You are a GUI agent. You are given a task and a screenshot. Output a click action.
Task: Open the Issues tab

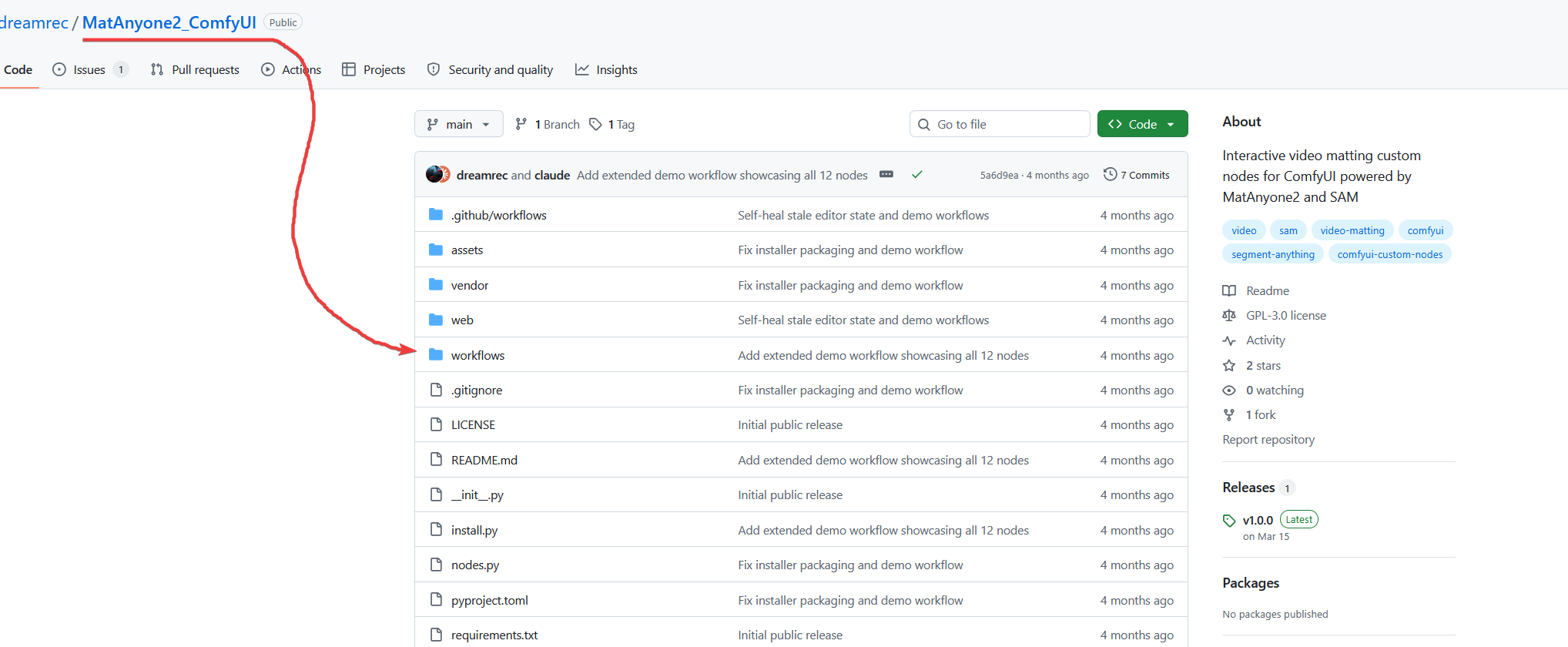coord(89,69)
